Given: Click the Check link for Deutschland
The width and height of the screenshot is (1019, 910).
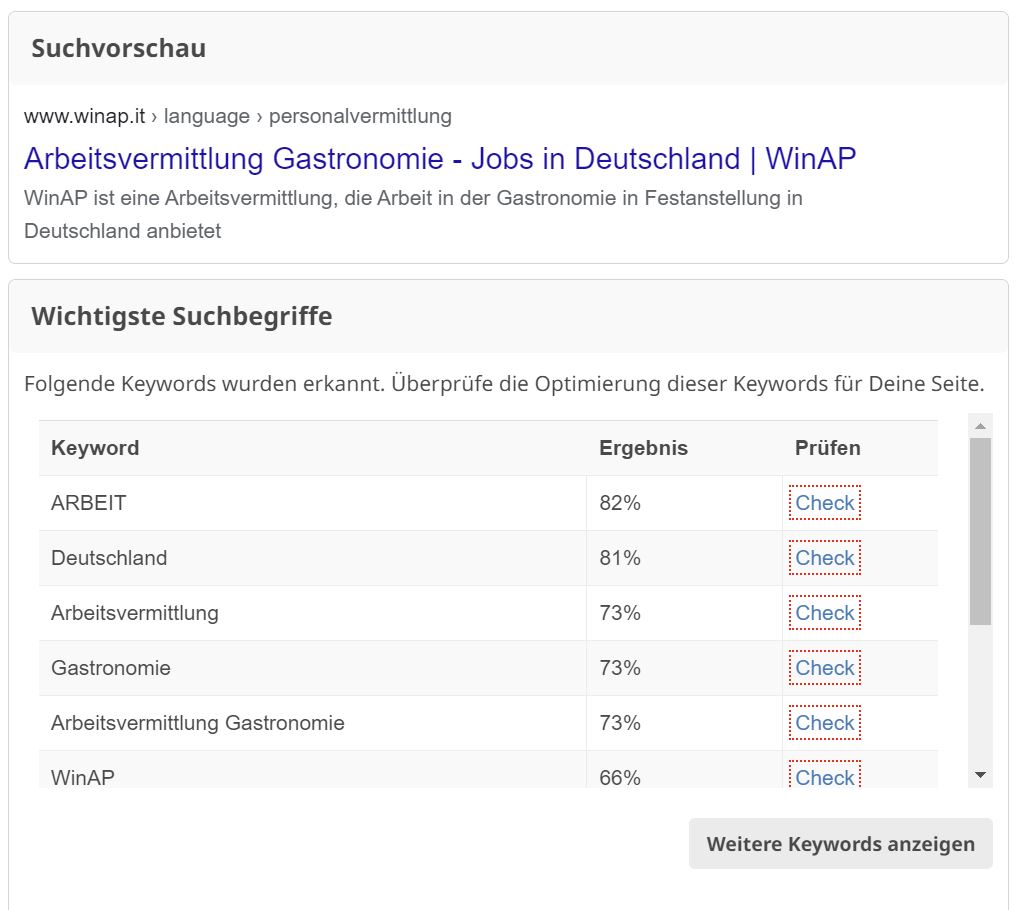Looking at the screenshot, I should click(x=825, y=558).
